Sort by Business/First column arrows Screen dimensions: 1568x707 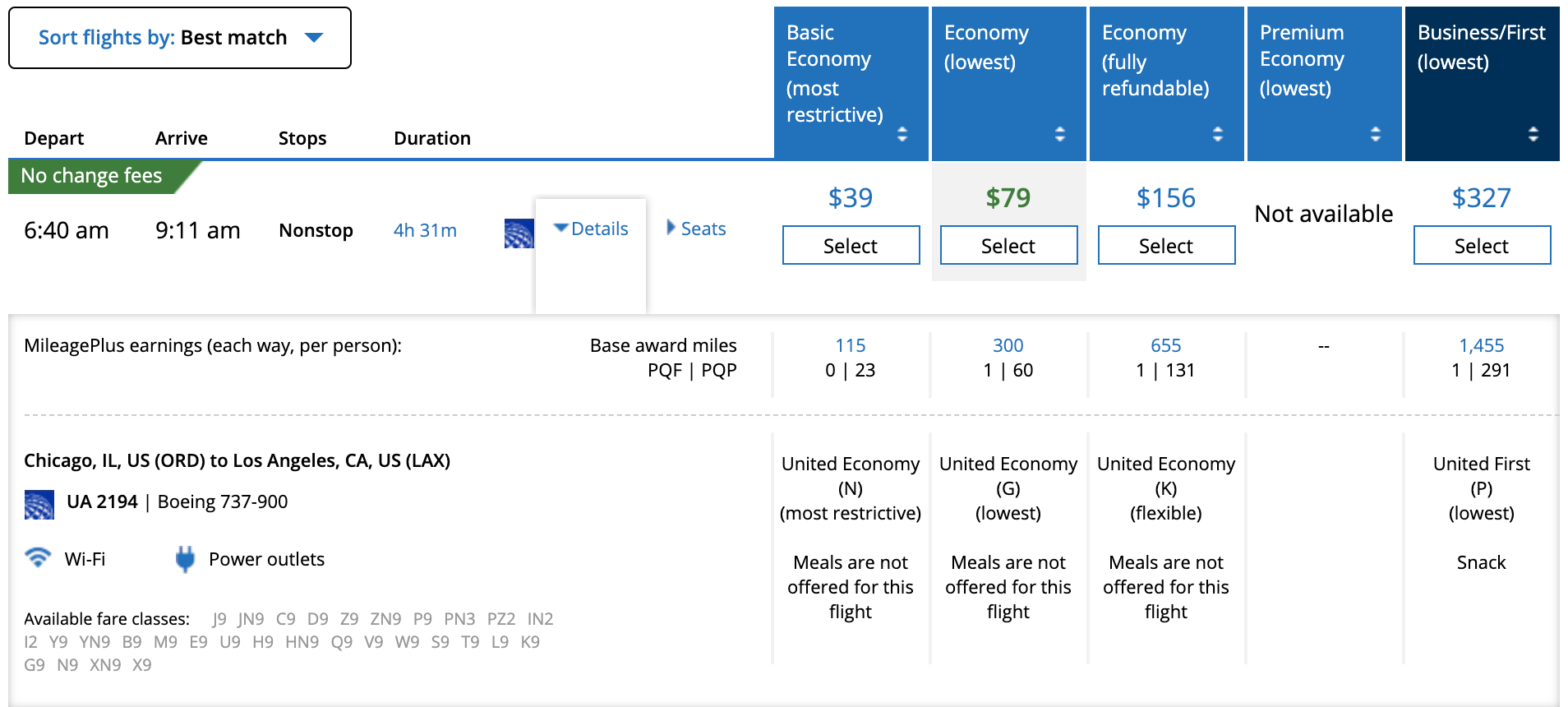[1533, 134]
